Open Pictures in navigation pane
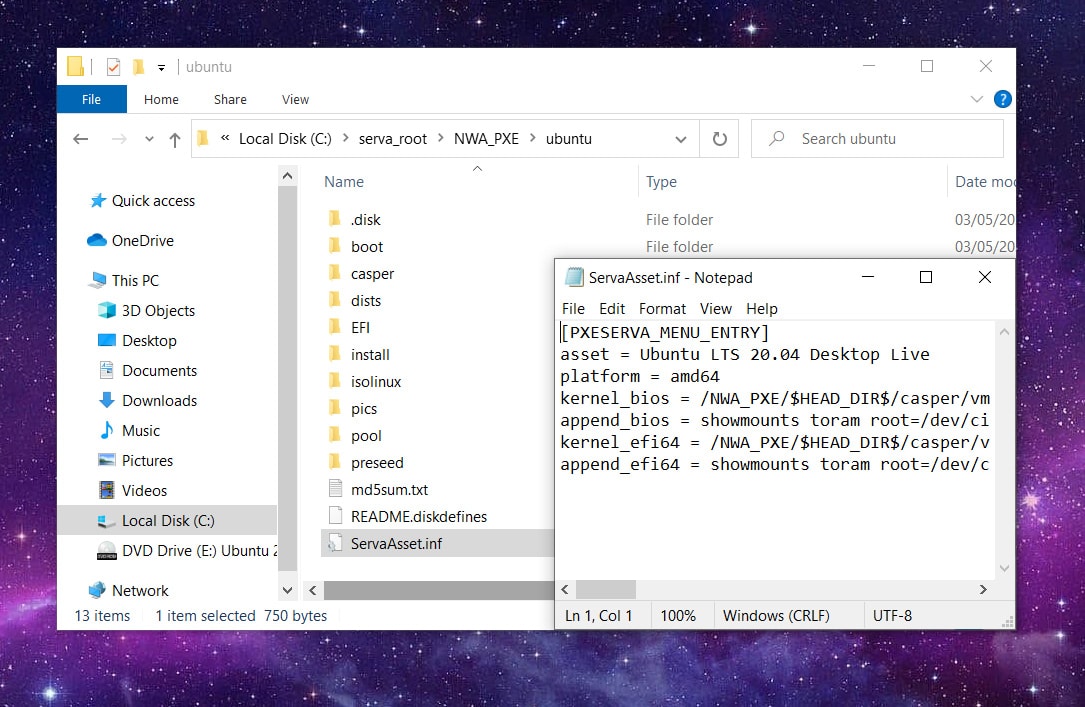The image size is (1085, 707). pos(136,461)
